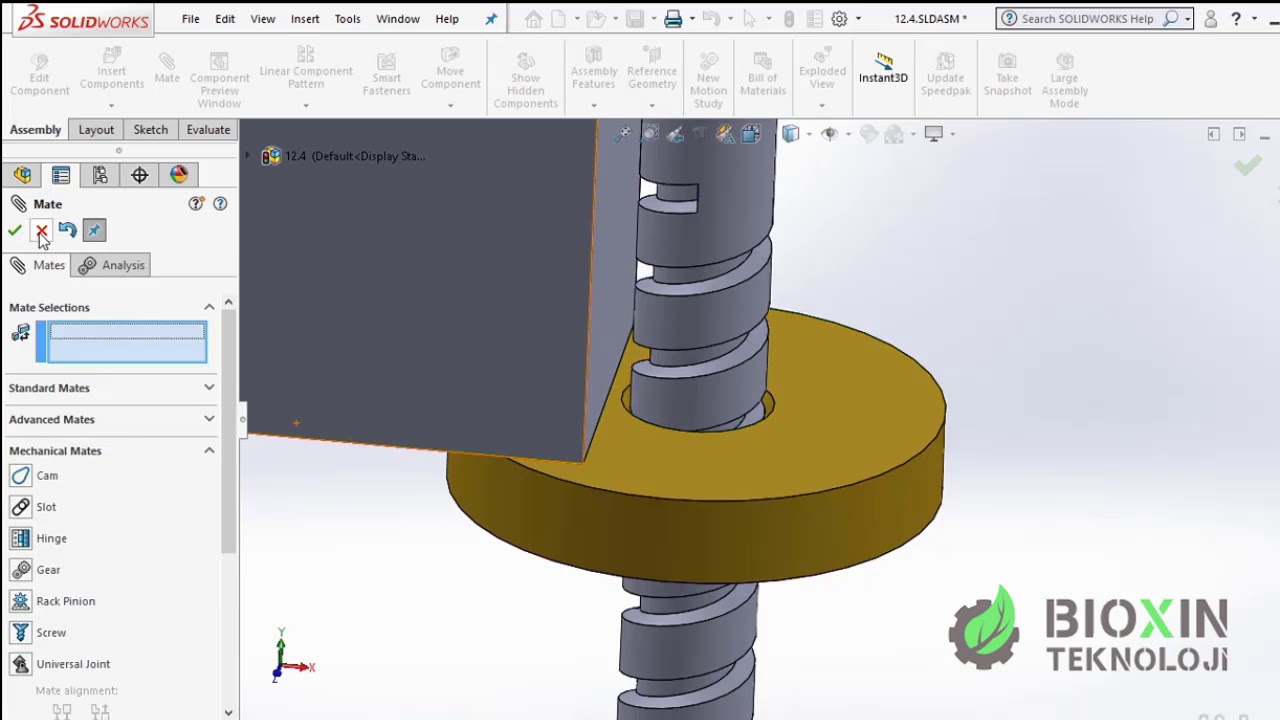Open the Help menu

click(447, 19)
